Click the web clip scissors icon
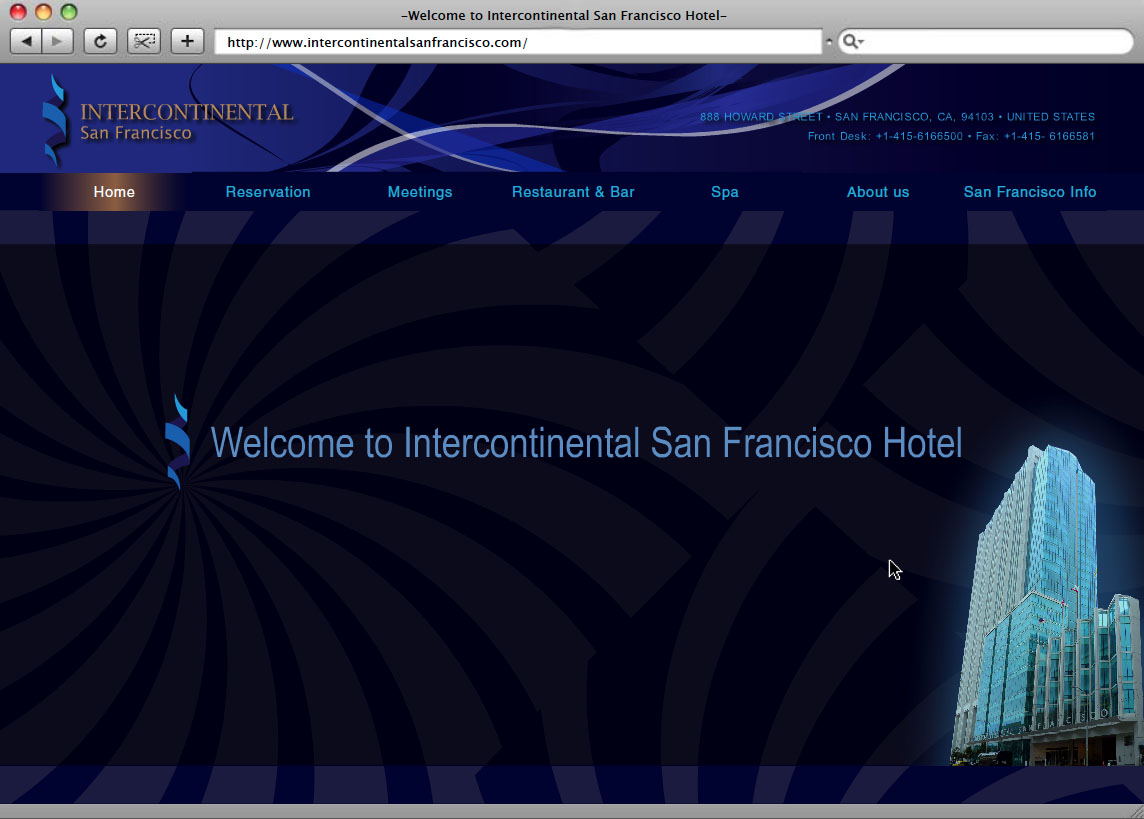The height and width of the screenshot is (819, 1144). (144, 41)
